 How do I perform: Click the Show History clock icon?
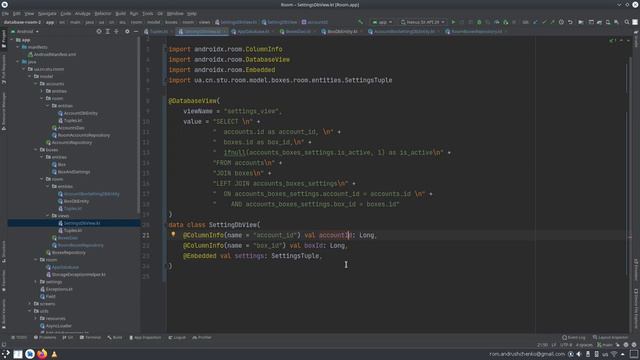coord(561,22)
